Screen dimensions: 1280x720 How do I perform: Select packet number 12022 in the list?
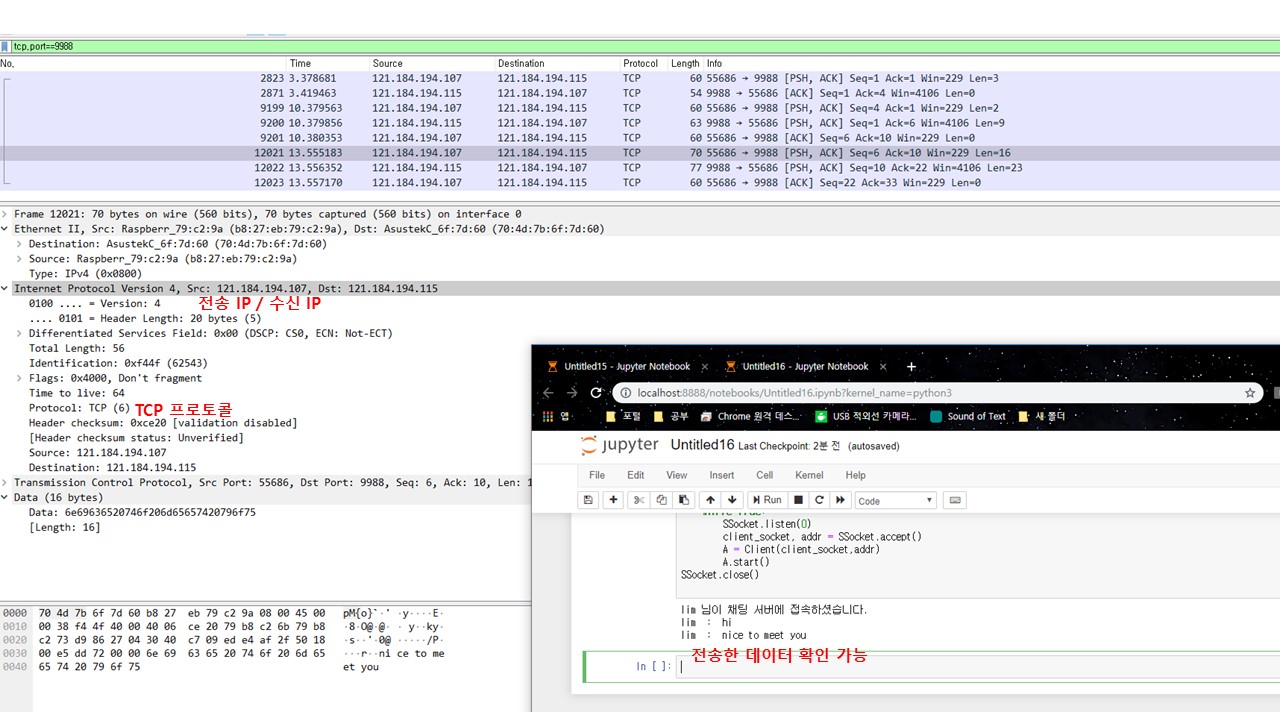tap(640, 168)
